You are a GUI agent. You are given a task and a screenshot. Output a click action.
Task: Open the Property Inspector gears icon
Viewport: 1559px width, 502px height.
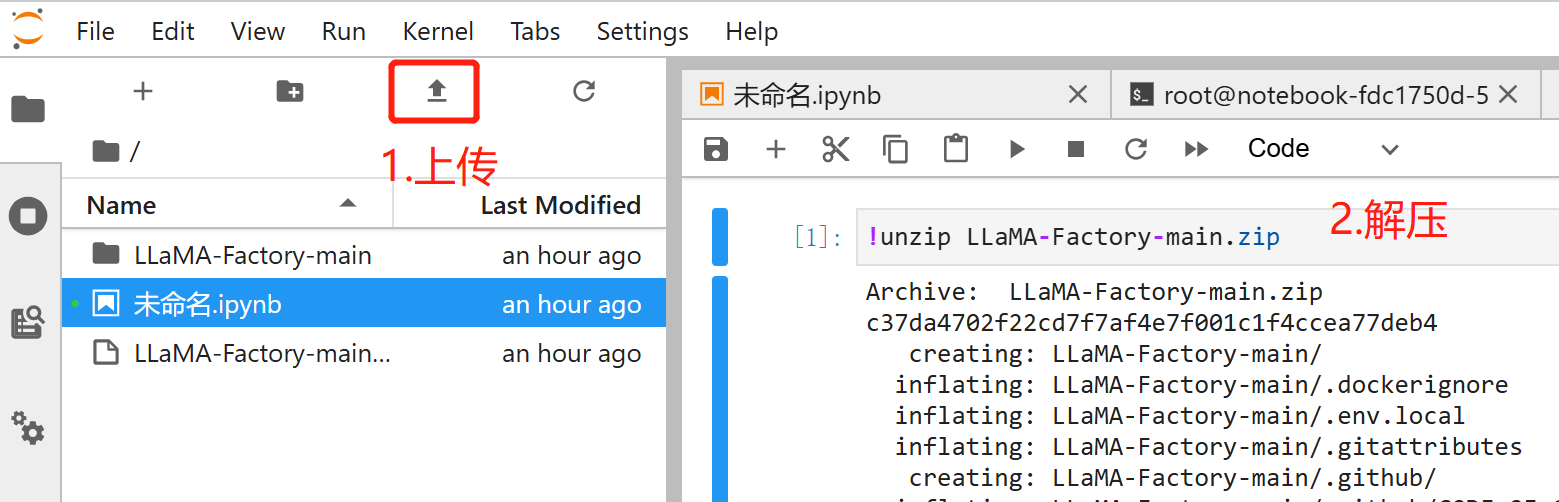(28, 428)
